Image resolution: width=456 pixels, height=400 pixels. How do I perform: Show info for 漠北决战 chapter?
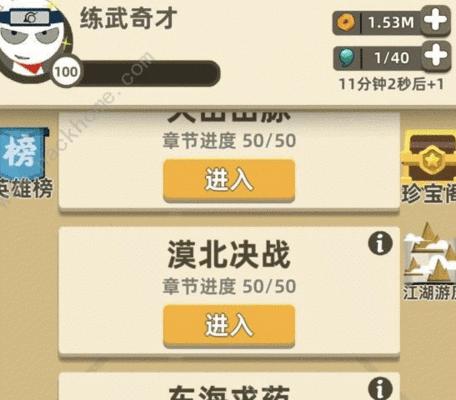click(x=380, y=244)
